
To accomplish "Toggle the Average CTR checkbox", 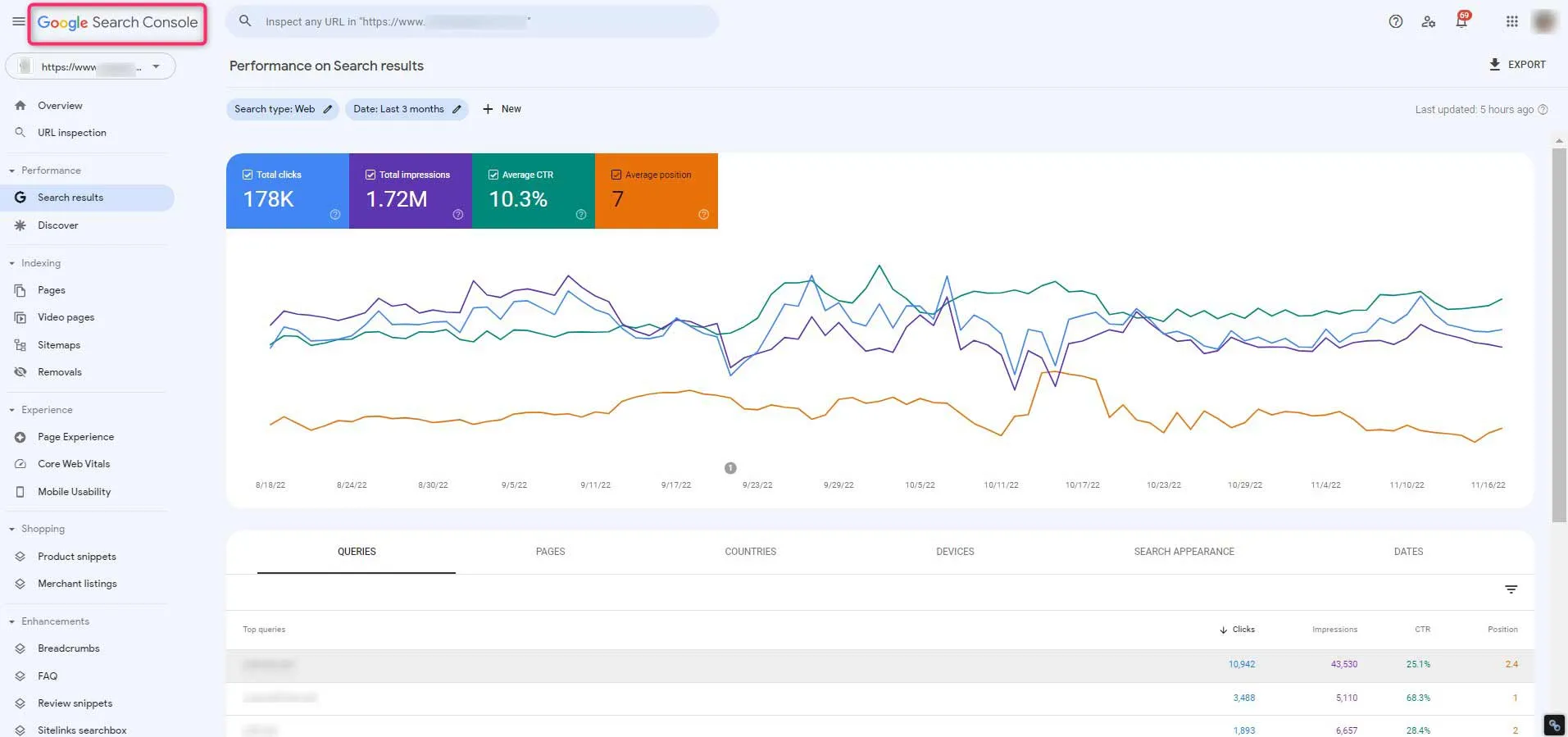I will (x=493, y=175).
